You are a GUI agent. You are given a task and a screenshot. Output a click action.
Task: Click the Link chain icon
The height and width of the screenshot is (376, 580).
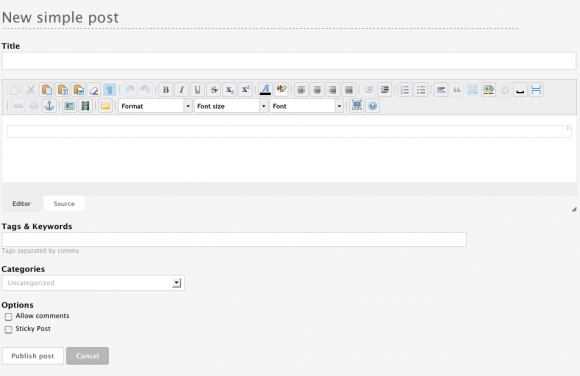[17, 106]
